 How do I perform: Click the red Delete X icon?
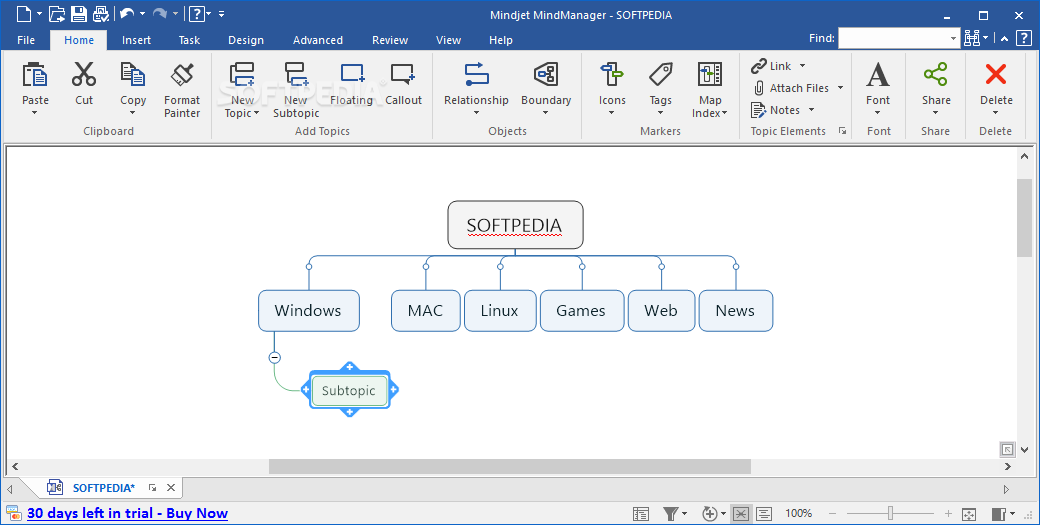(x=996, y=75)
